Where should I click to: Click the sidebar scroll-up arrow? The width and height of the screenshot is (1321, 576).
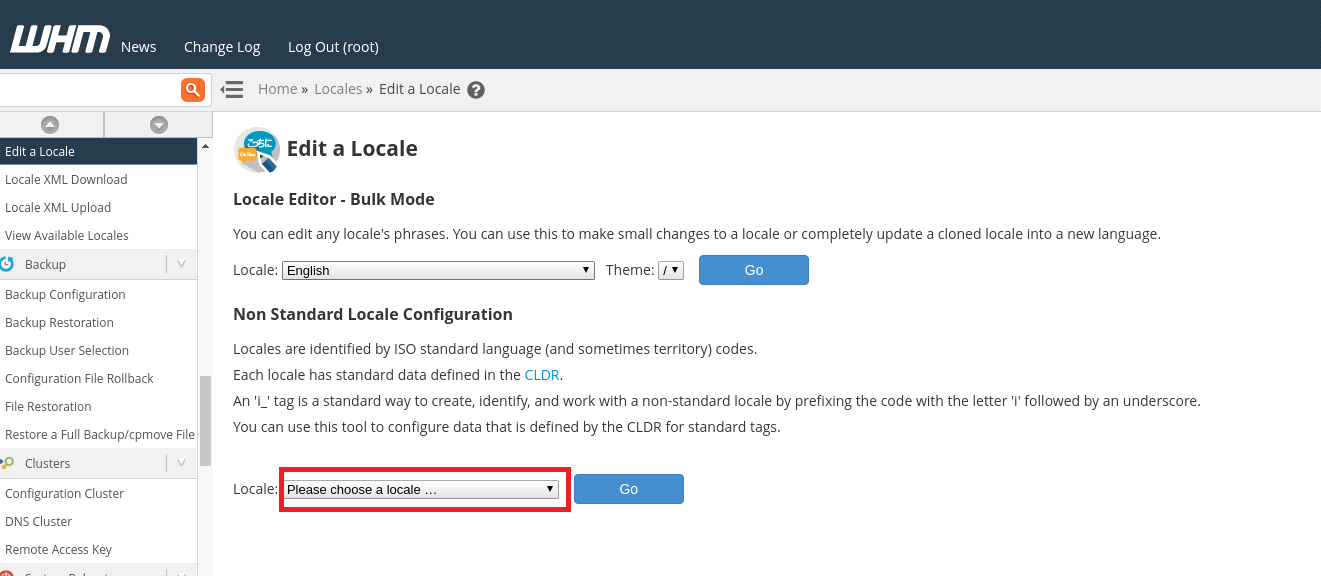point(51,123)
